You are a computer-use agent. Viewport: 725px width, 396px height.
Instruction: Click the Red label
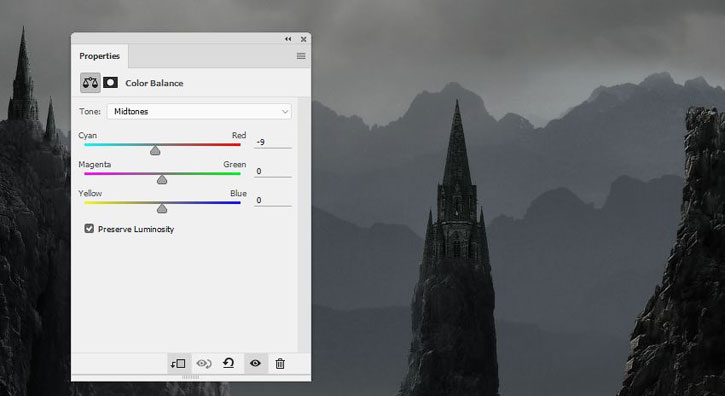click(239, 135)
